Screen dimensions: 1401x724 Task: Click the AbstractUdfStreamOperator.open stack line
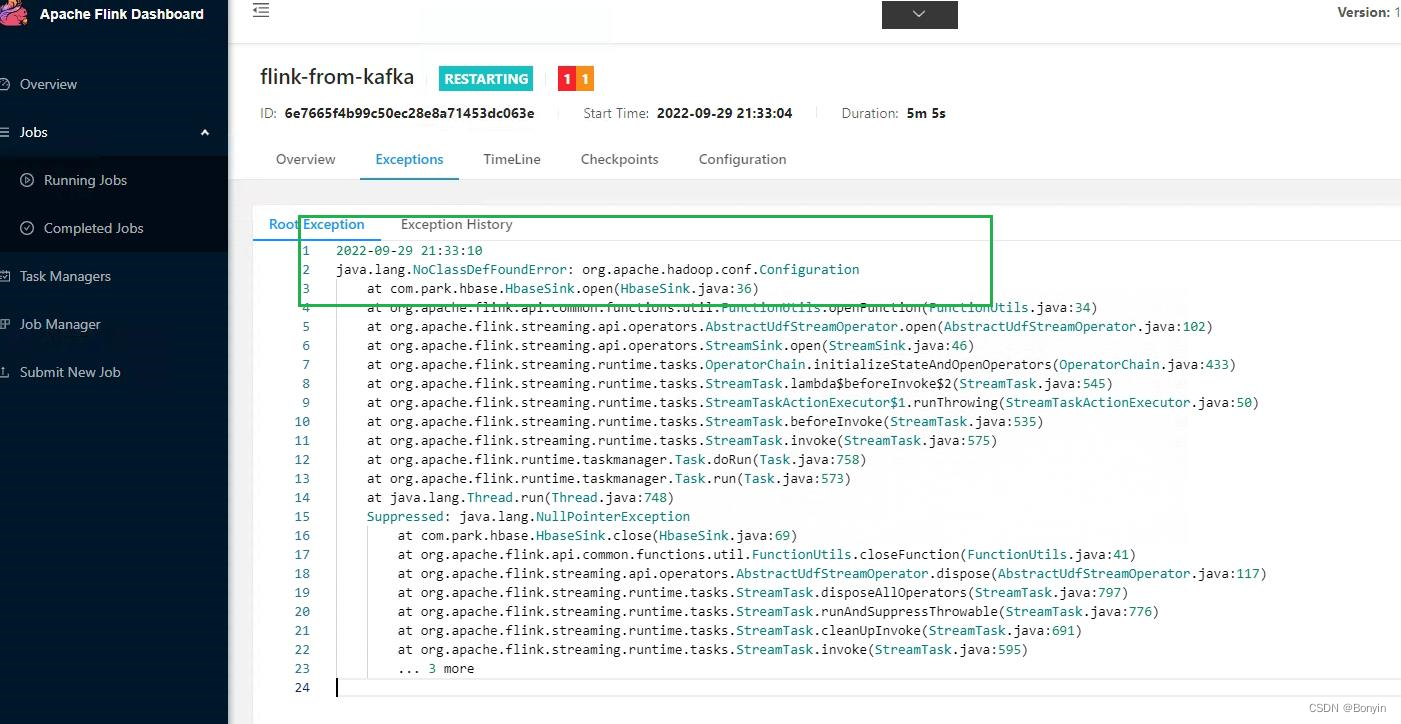[x=789, y=326]
